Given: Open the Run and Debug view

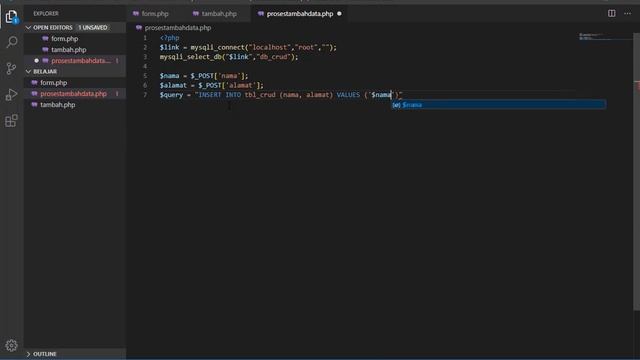Looking at the screenshot, I should pyautogui.click(x=11, y=94).
